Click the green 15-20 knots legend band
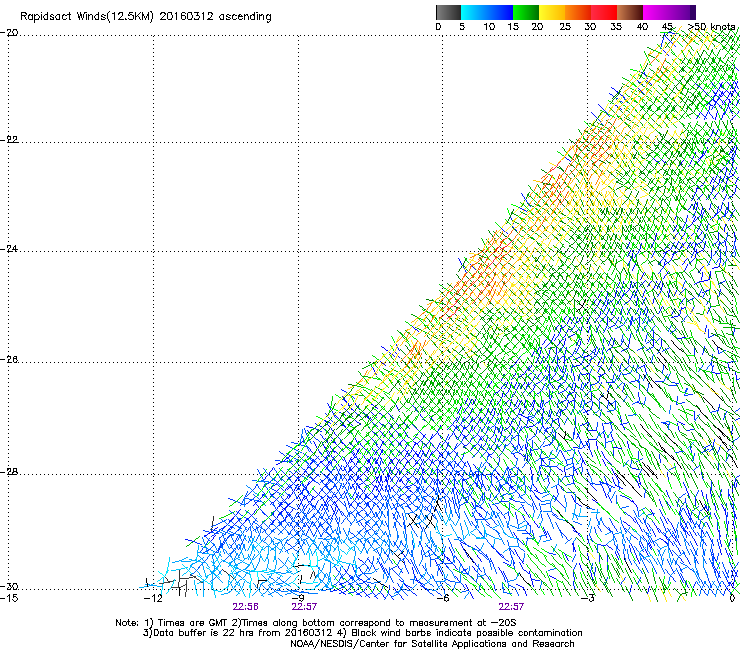 coord(526,12)
